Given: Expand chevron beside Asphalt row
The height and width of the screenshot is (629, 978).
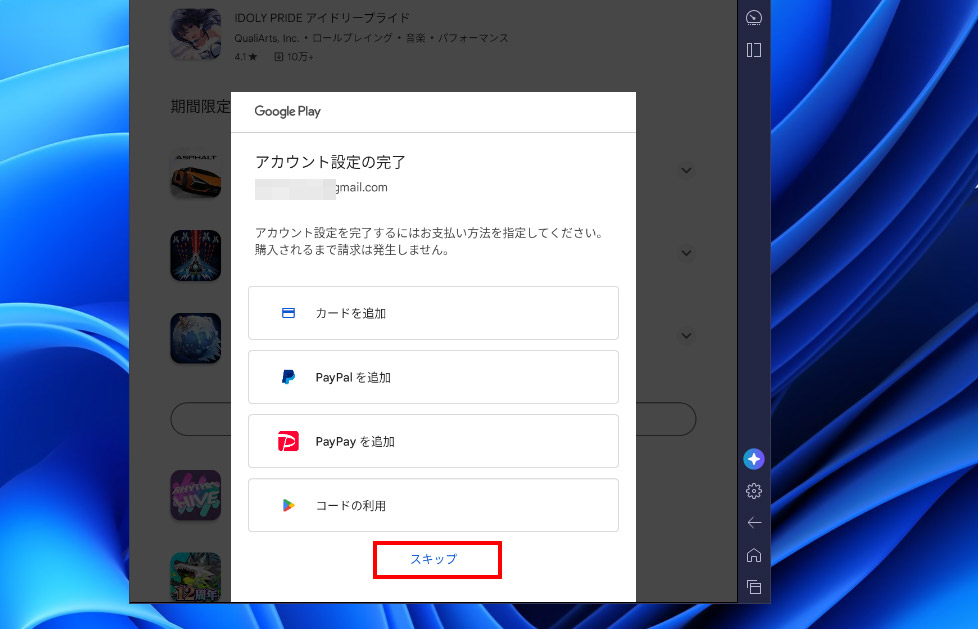Looking at the screenshot, I should point(686,170).
